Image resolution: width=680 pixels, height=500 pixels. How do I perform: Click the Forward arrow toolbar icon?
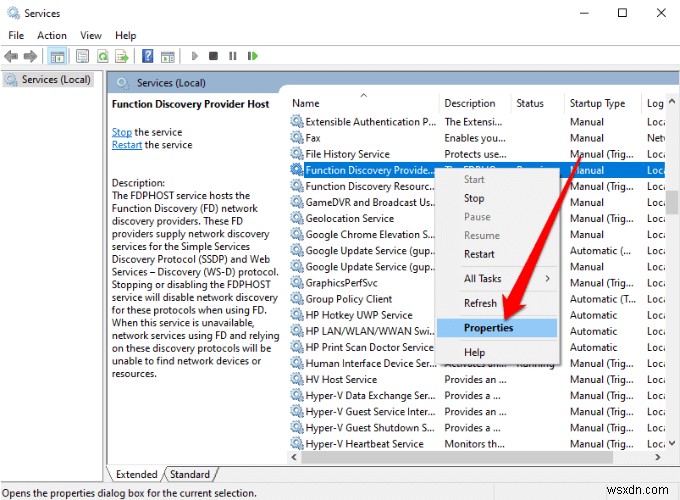click(x=30, y=56)
